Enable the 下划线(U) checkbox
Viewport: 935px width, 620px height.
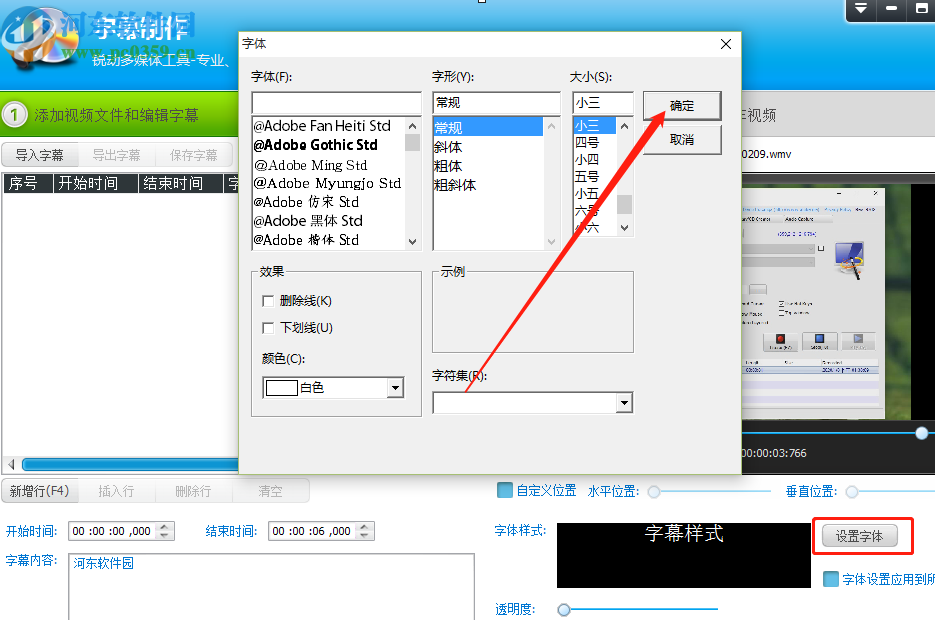click(x=268, y=328)
